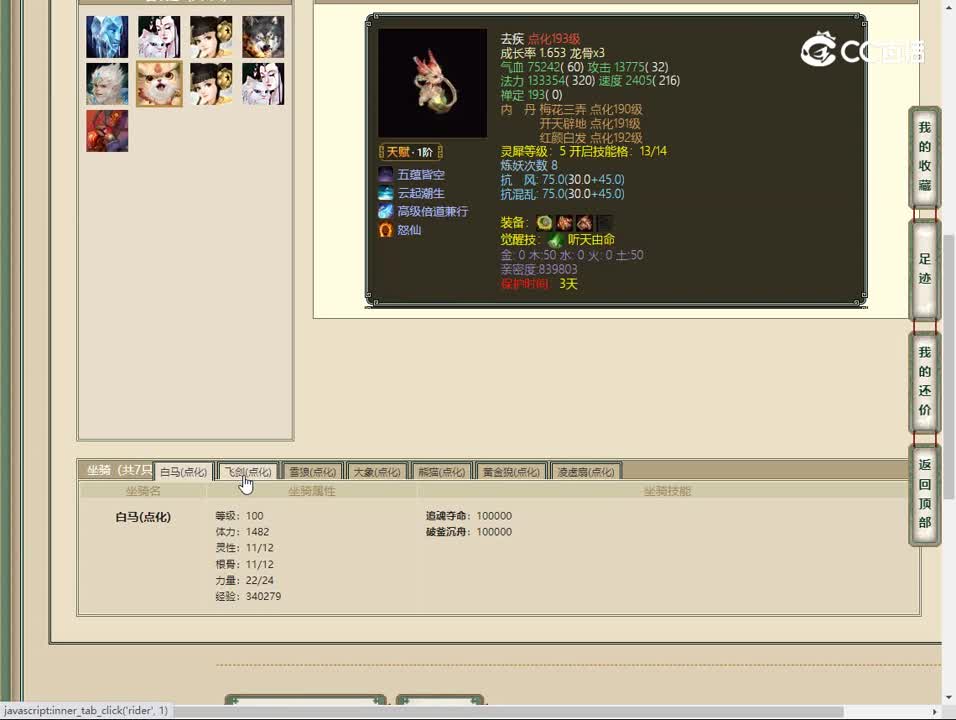Click the 五蕴皆空 skill name

tap(421, 174)
